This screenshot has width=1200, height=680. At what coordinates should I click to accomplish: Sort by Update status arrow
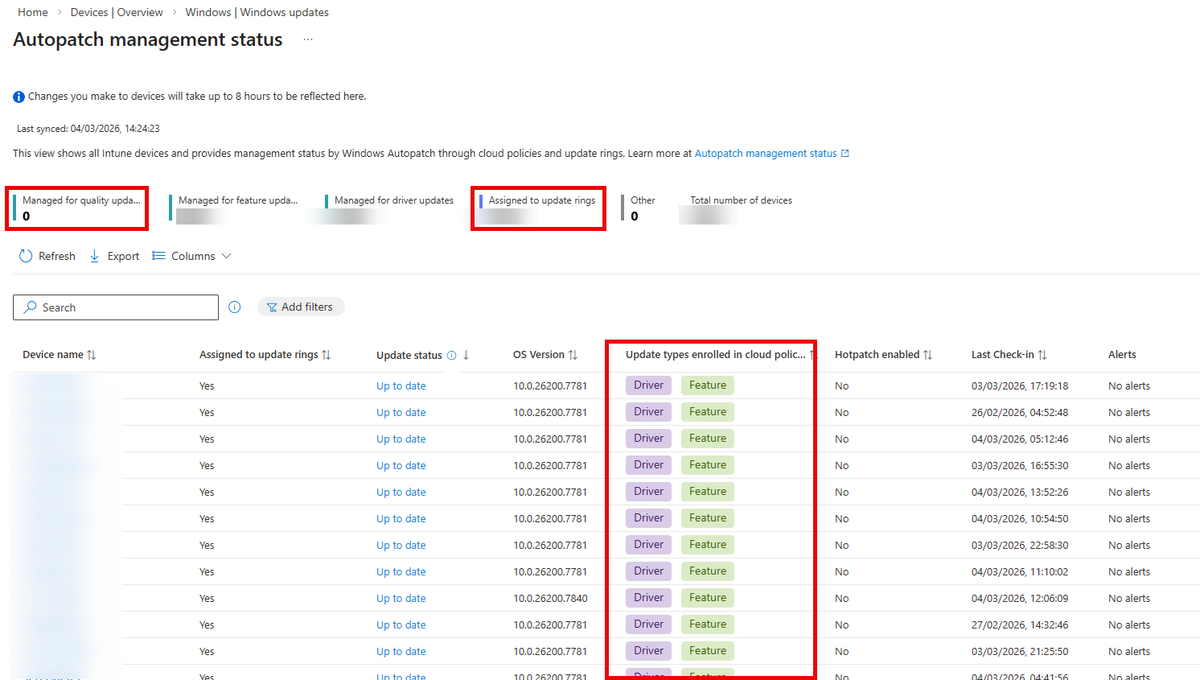coord(466,355)
